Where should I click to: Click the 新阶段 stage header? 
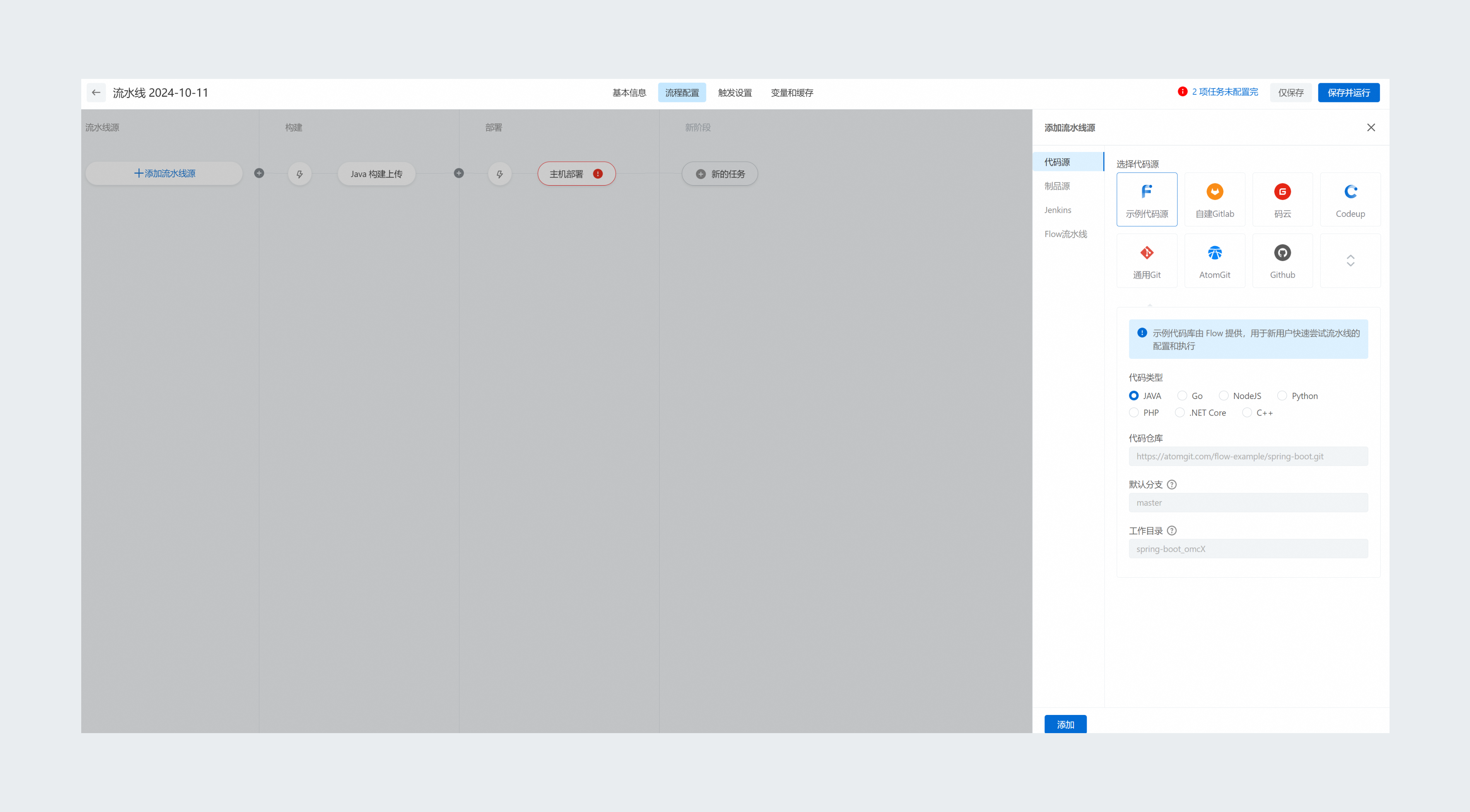point(697,127)
